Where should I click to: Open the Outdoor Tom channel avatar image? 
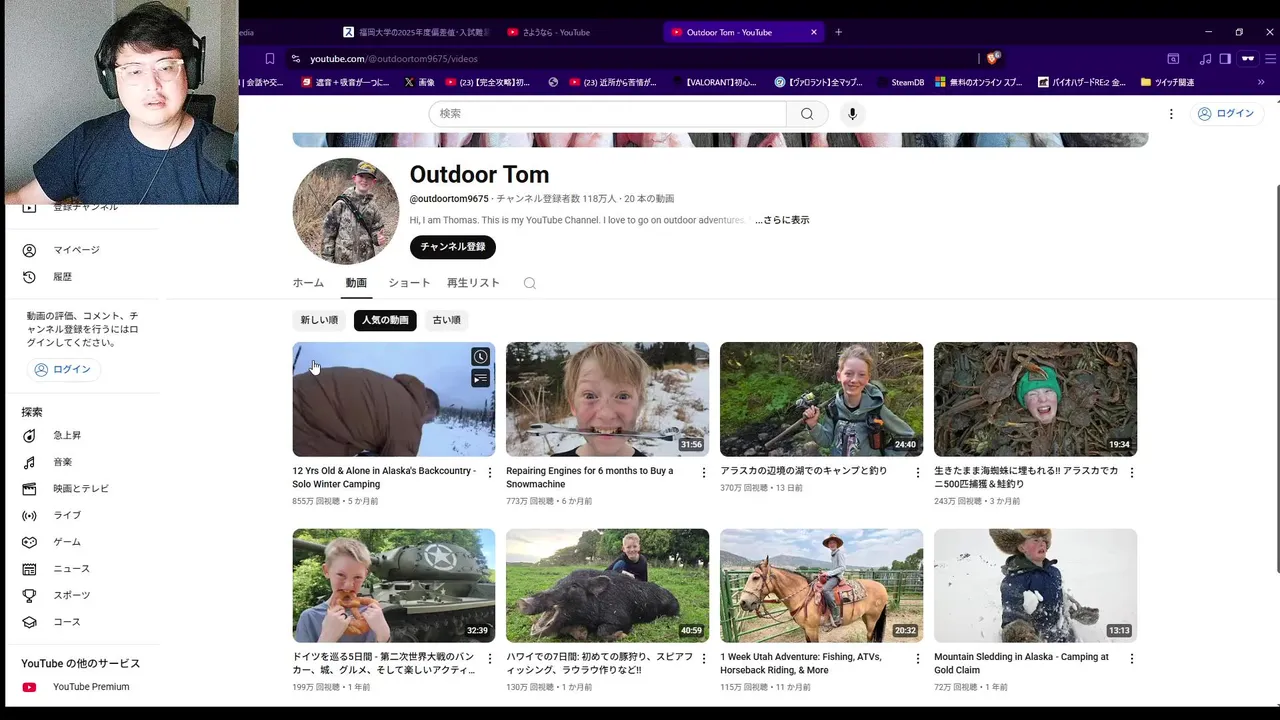click(x=345, y=211)
